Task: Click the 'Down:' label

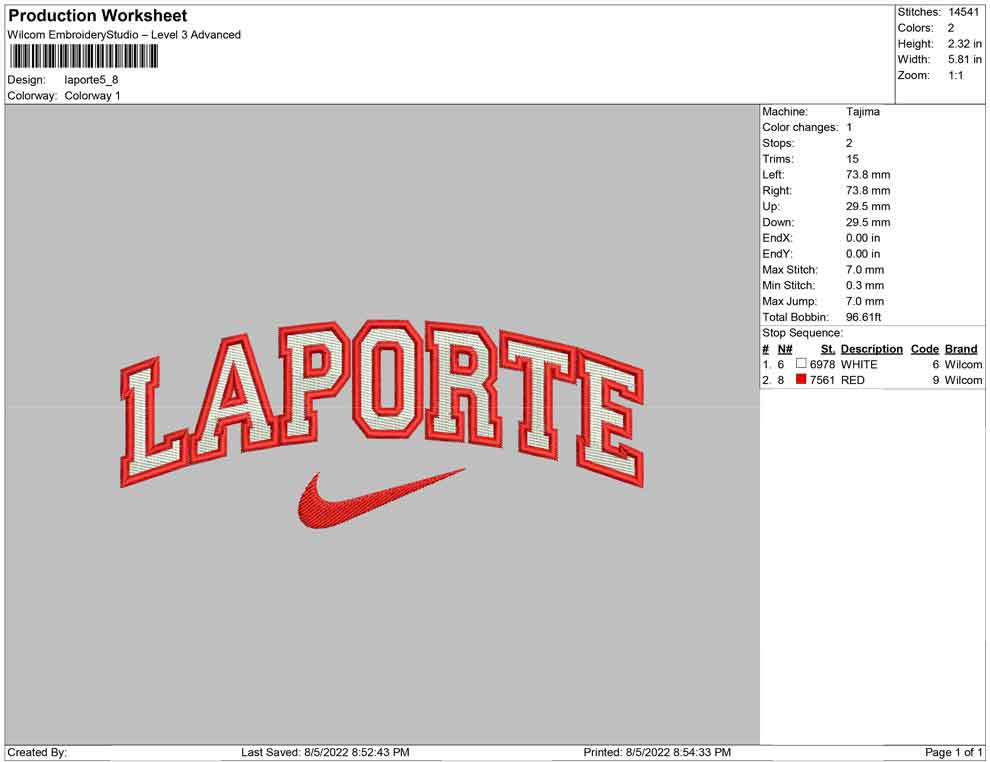Action: [778, 222]
